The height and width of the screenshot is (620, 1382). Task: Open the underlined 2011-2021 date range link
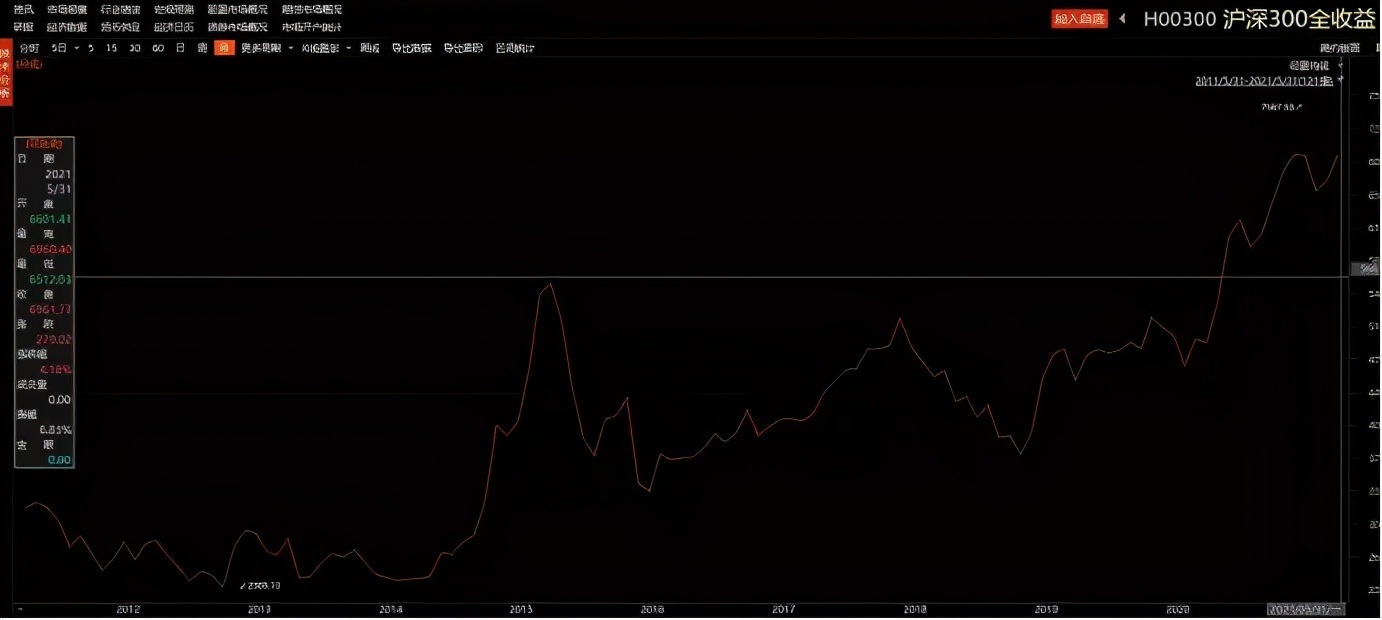tap(1265, 81)
